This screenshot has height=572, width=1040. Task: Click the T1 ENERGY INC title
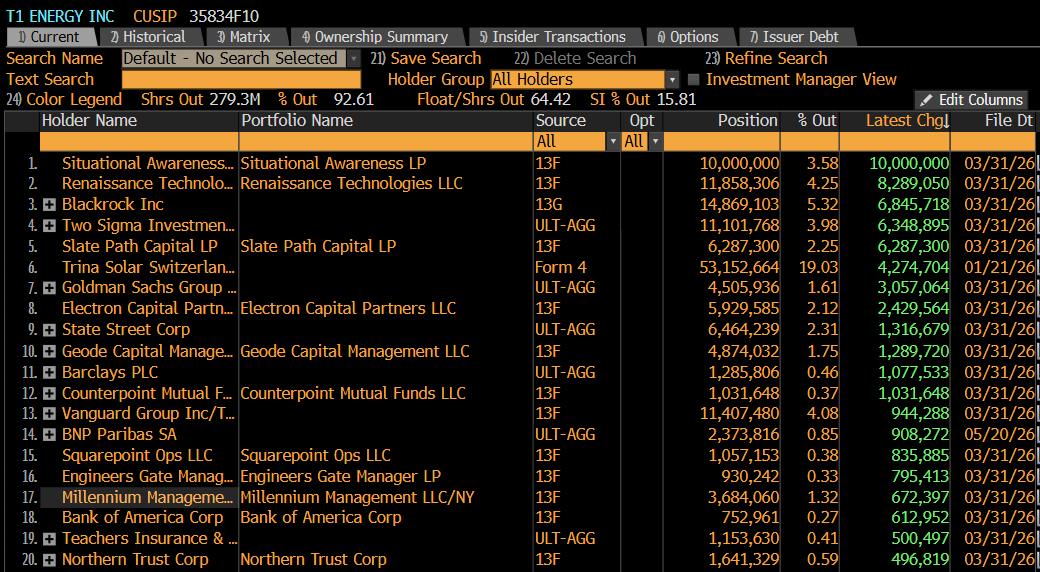coord(60,17)
